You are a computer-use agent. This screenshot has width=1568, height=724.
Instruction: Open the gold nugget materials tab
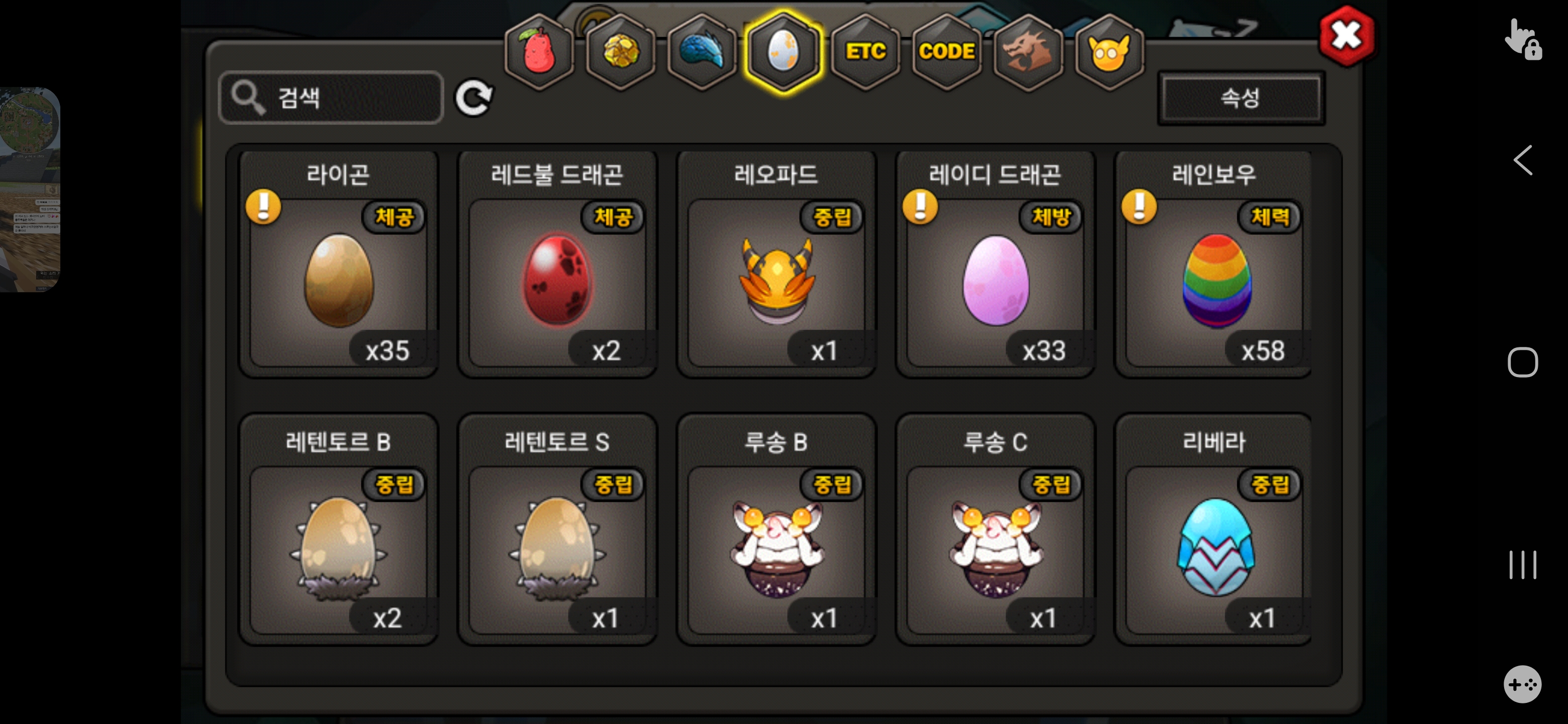pyautogui.click(x=620, y=52)
